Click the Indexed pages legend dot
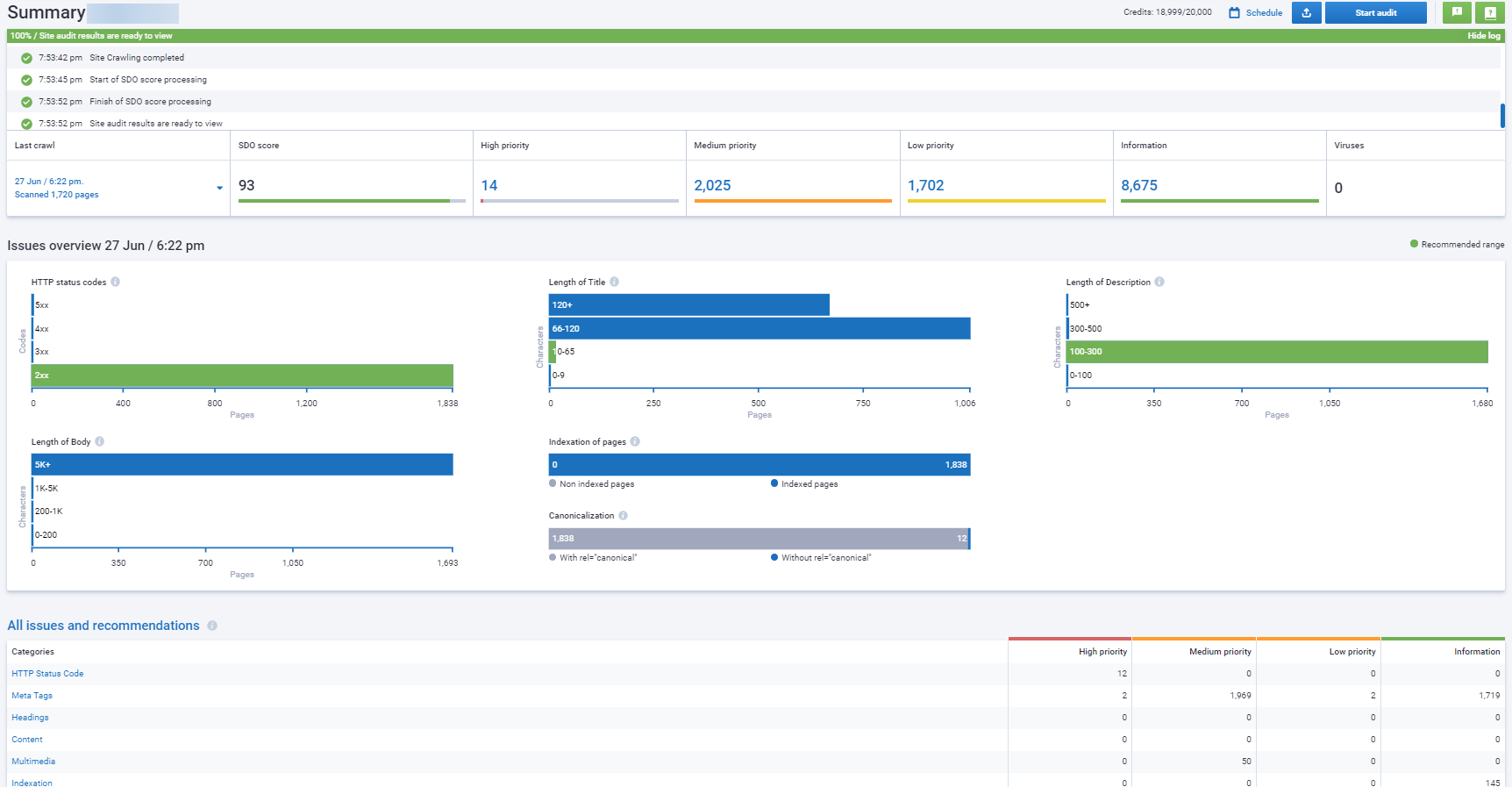The height and width of the screenshot is (787, 1512). 774,483
